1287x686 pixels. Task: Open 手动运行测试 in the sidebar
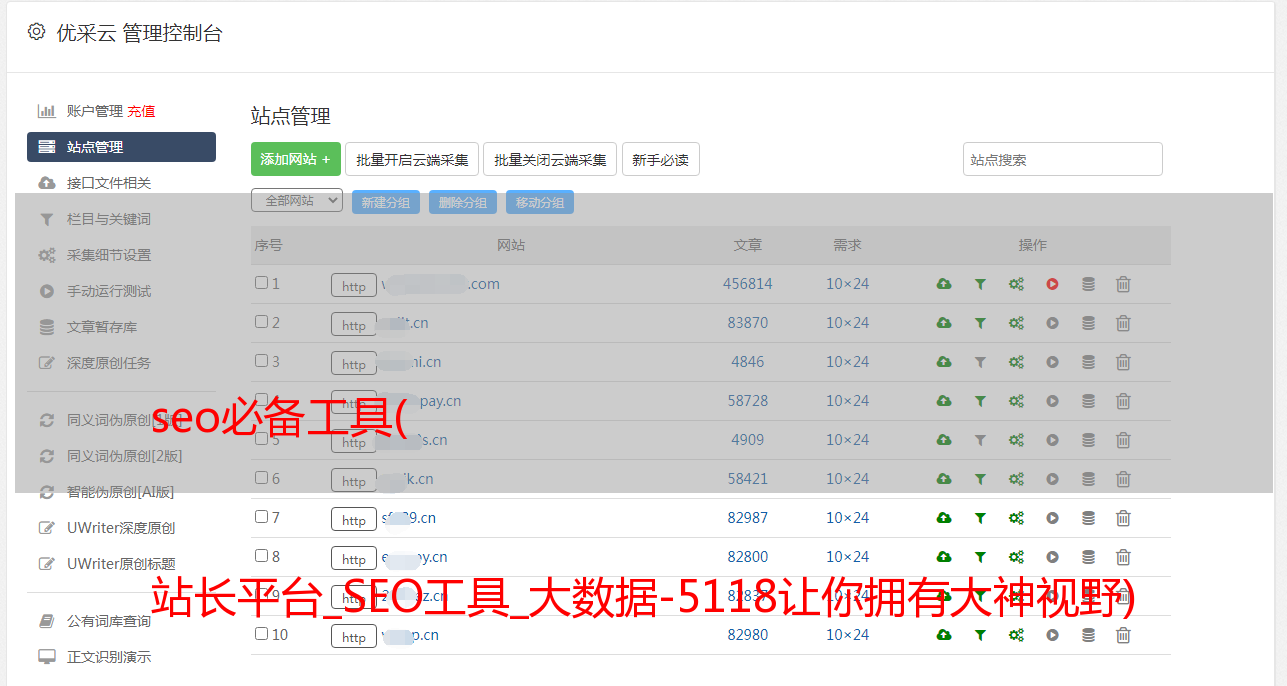pos(109,291)
